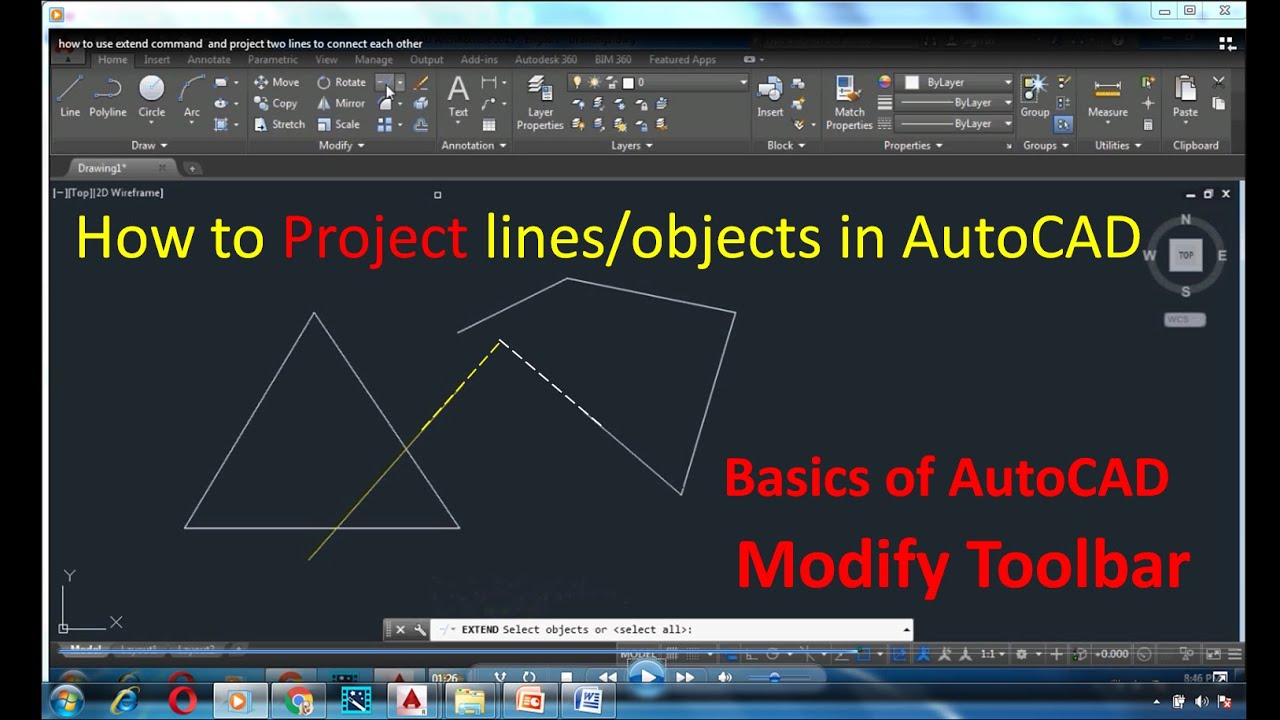Click the Scale tool
Viewport: 1280px width, 720px height.
tap(339, 124)
